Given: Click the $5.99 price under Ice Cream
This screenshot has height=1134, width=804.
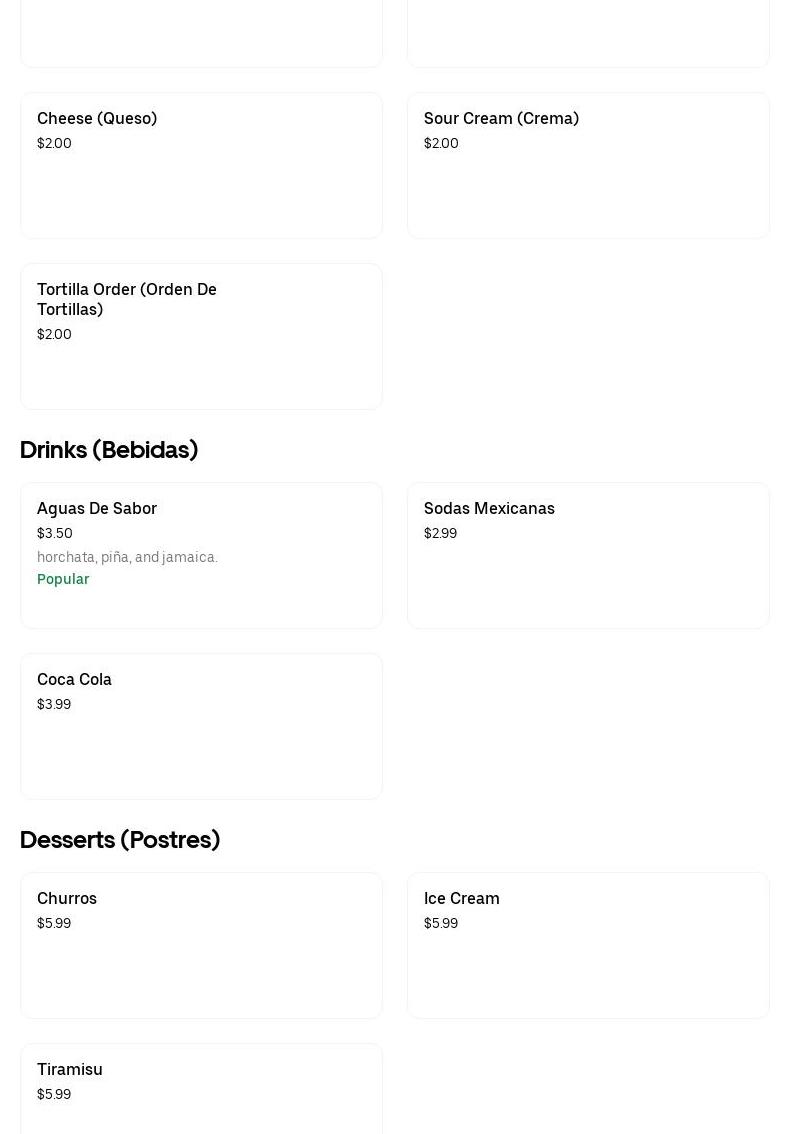Looking at the screenshot, I should coord(441,923).
